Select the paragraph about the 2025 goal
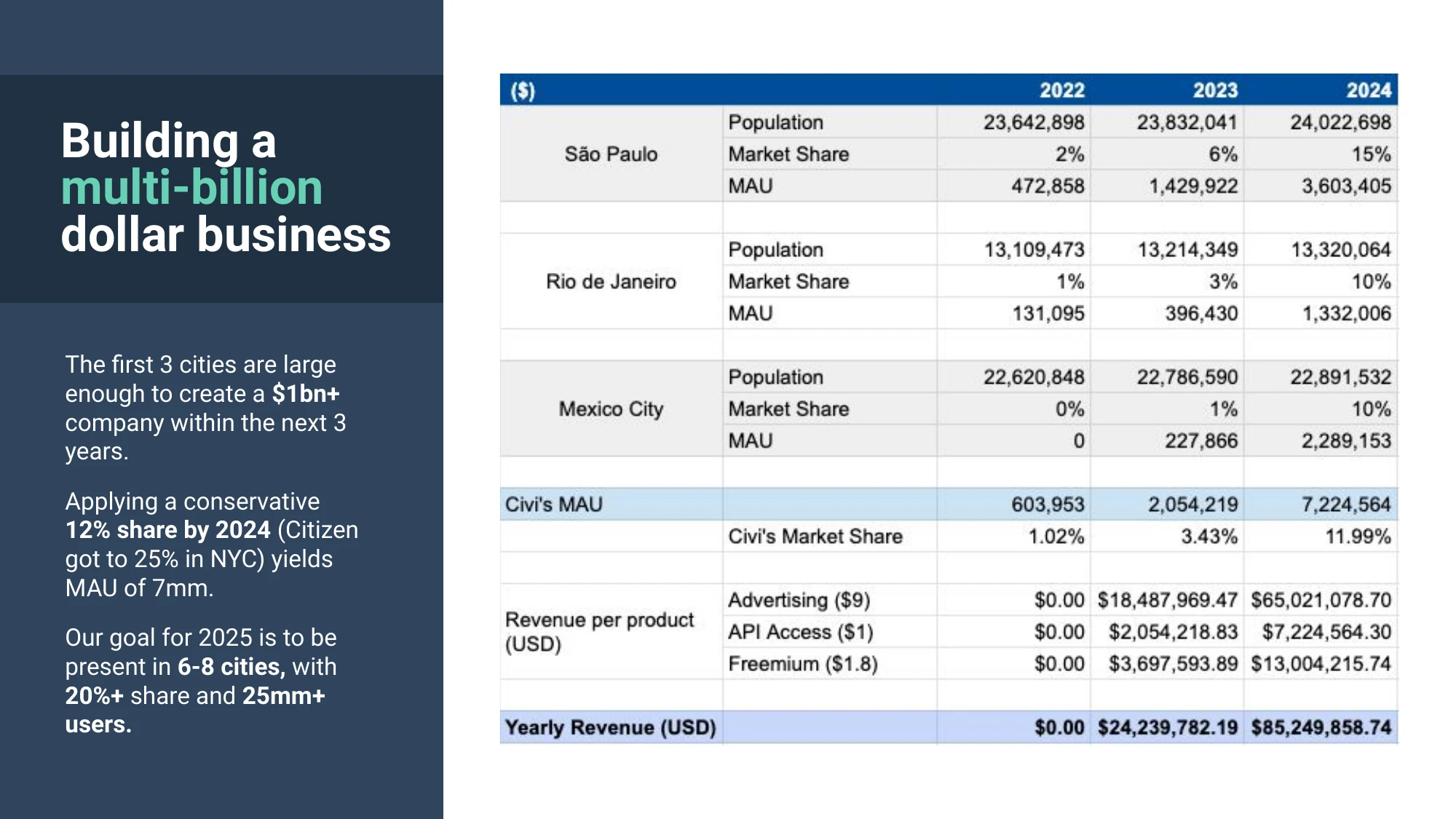The image size is (1456, 819). pyautogui.click(x=201, y=681)
